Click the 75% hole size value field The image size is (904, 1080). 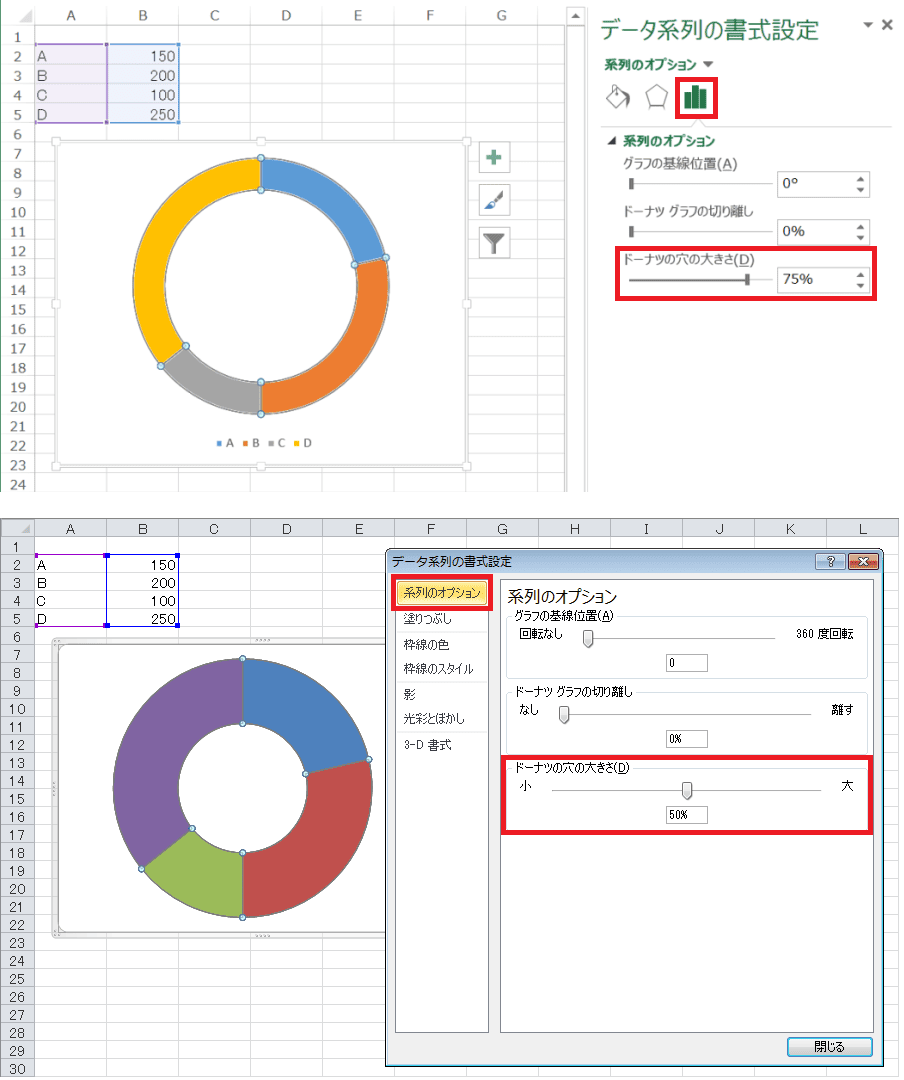(x=800, y=278)
